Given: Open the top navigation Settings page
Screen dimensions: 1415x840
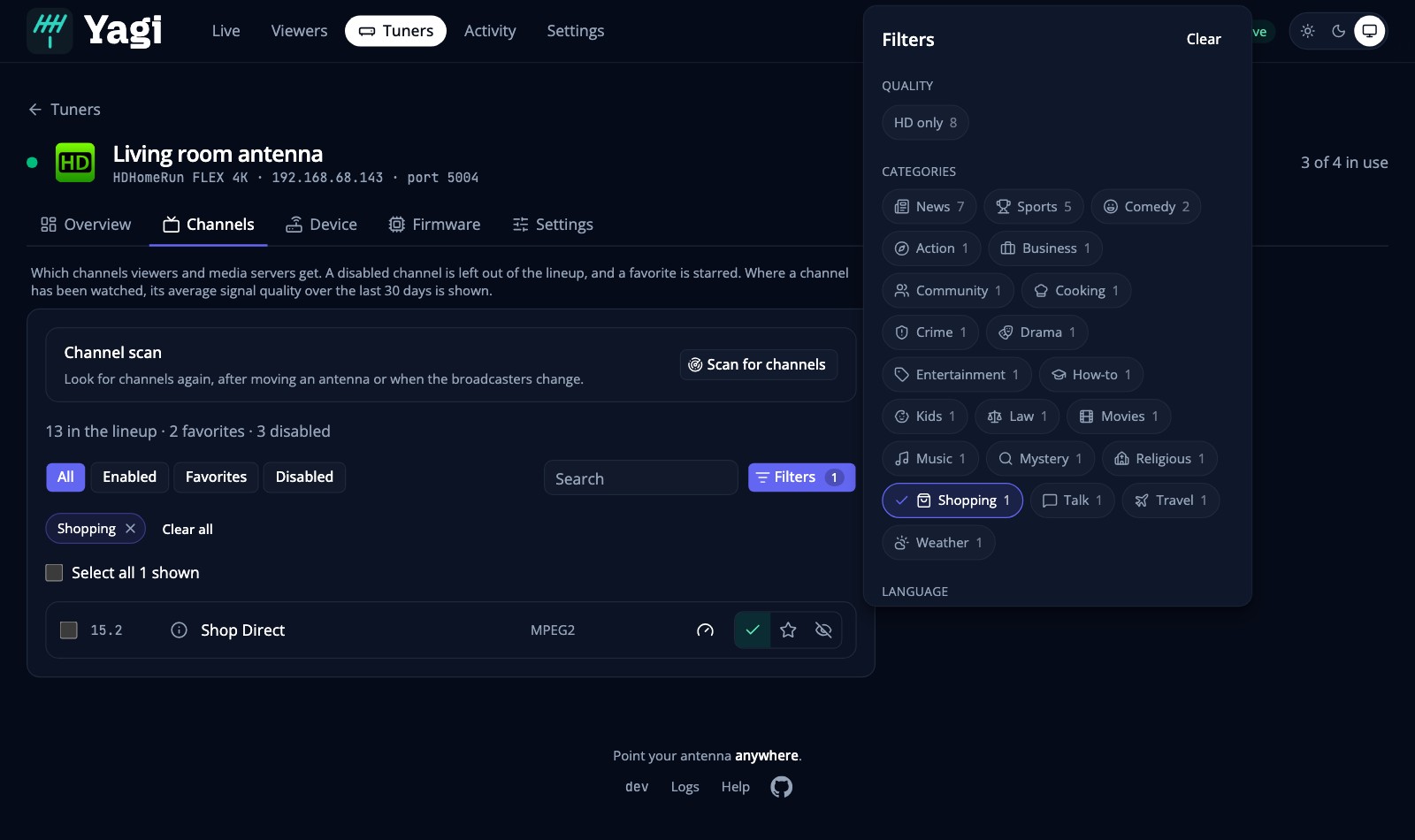Looking at the screenshot, I should pyautogui.click(x=576, y=31).
